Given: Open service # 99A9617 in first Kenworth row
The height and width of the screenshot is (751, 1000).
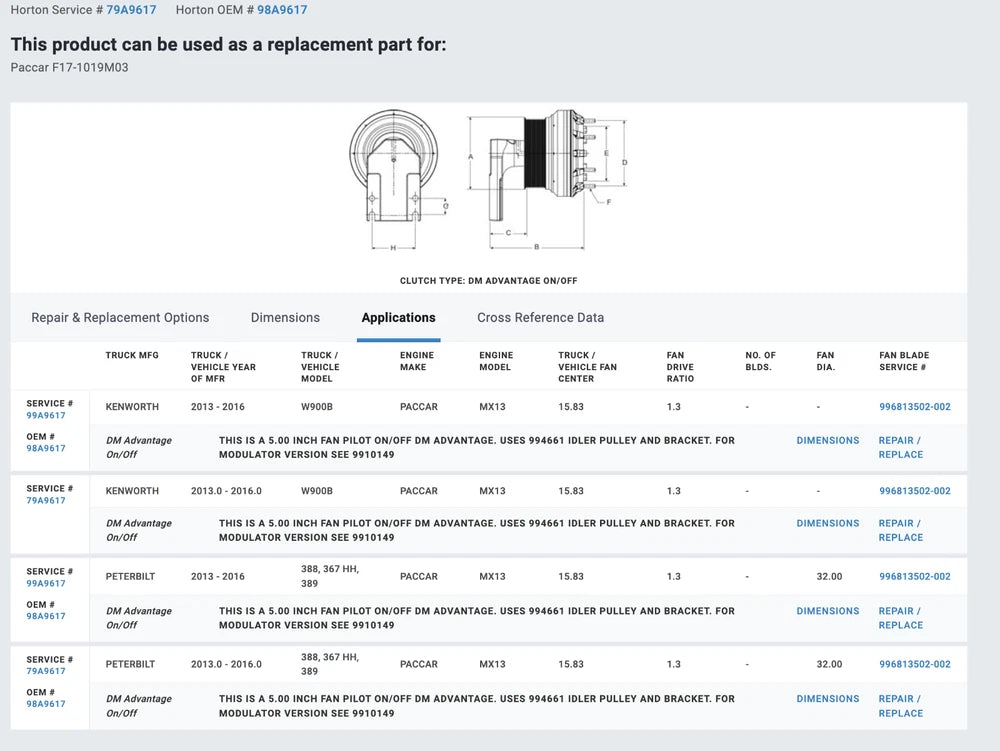Looking at the screenshot, I should pos(46,415).
